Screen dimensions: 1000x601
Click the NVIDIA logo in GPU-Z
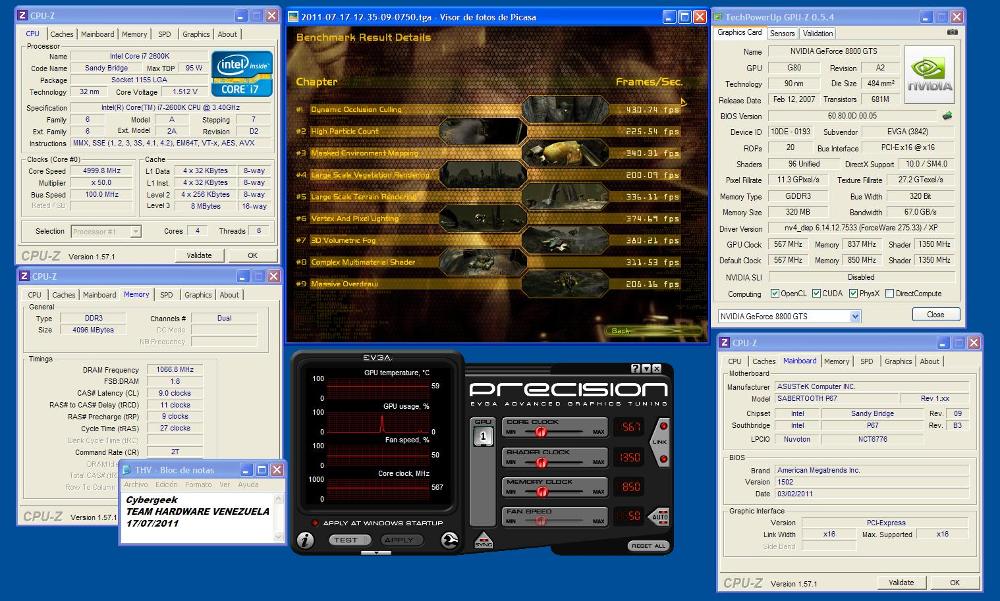click(929, 75)
